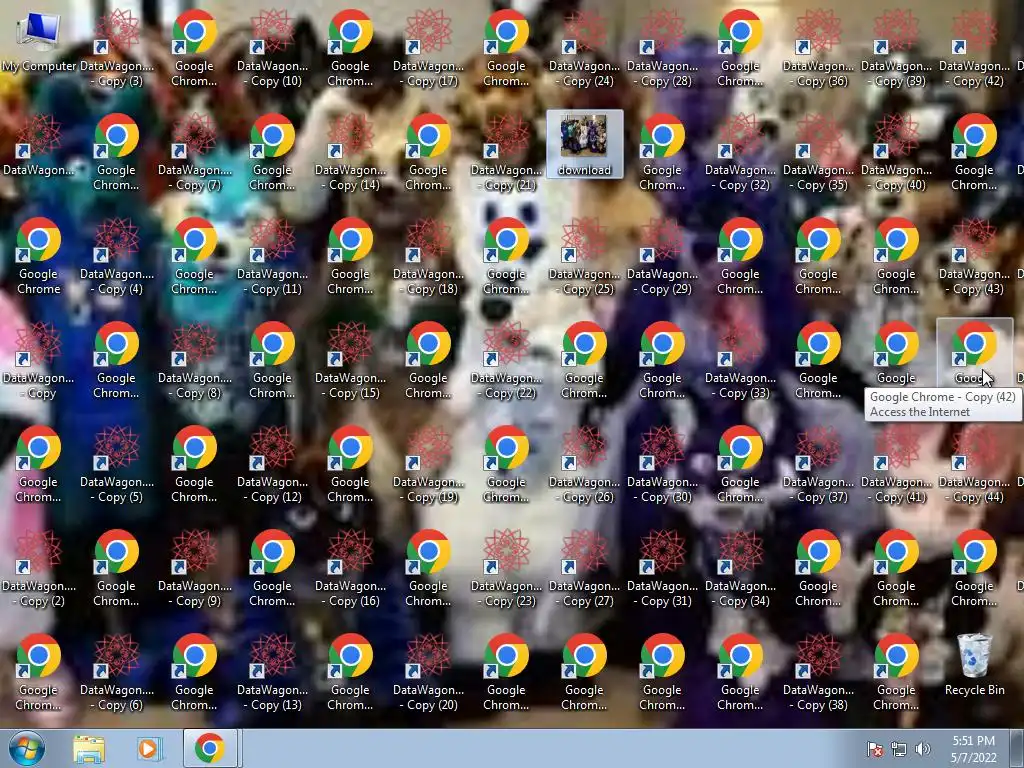Click DataWagon - Copy (42) shortcut
1024x768 pixels.
point(975,47)
